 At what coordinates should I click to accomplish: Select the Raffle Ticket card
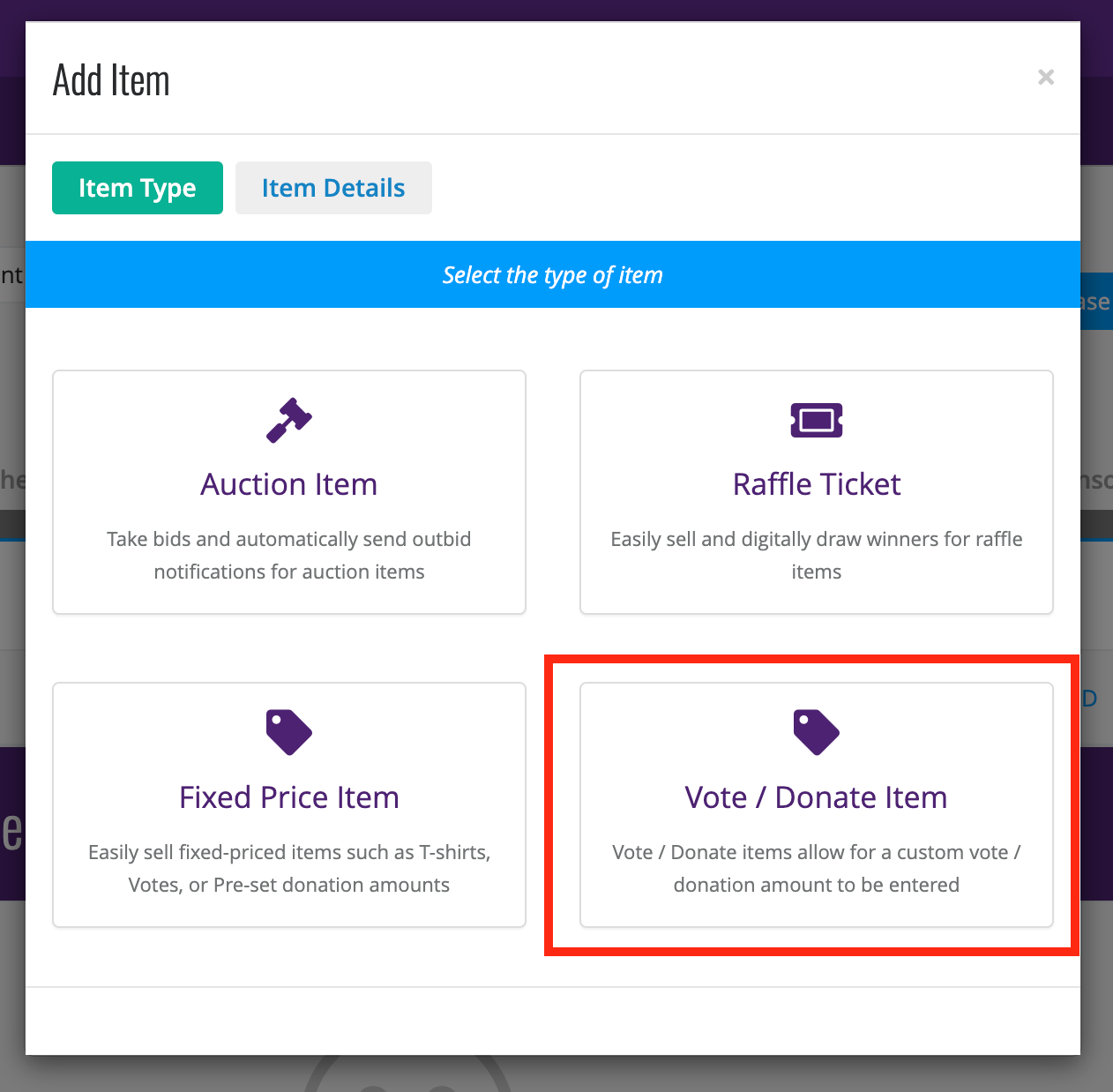pos(817,492)
